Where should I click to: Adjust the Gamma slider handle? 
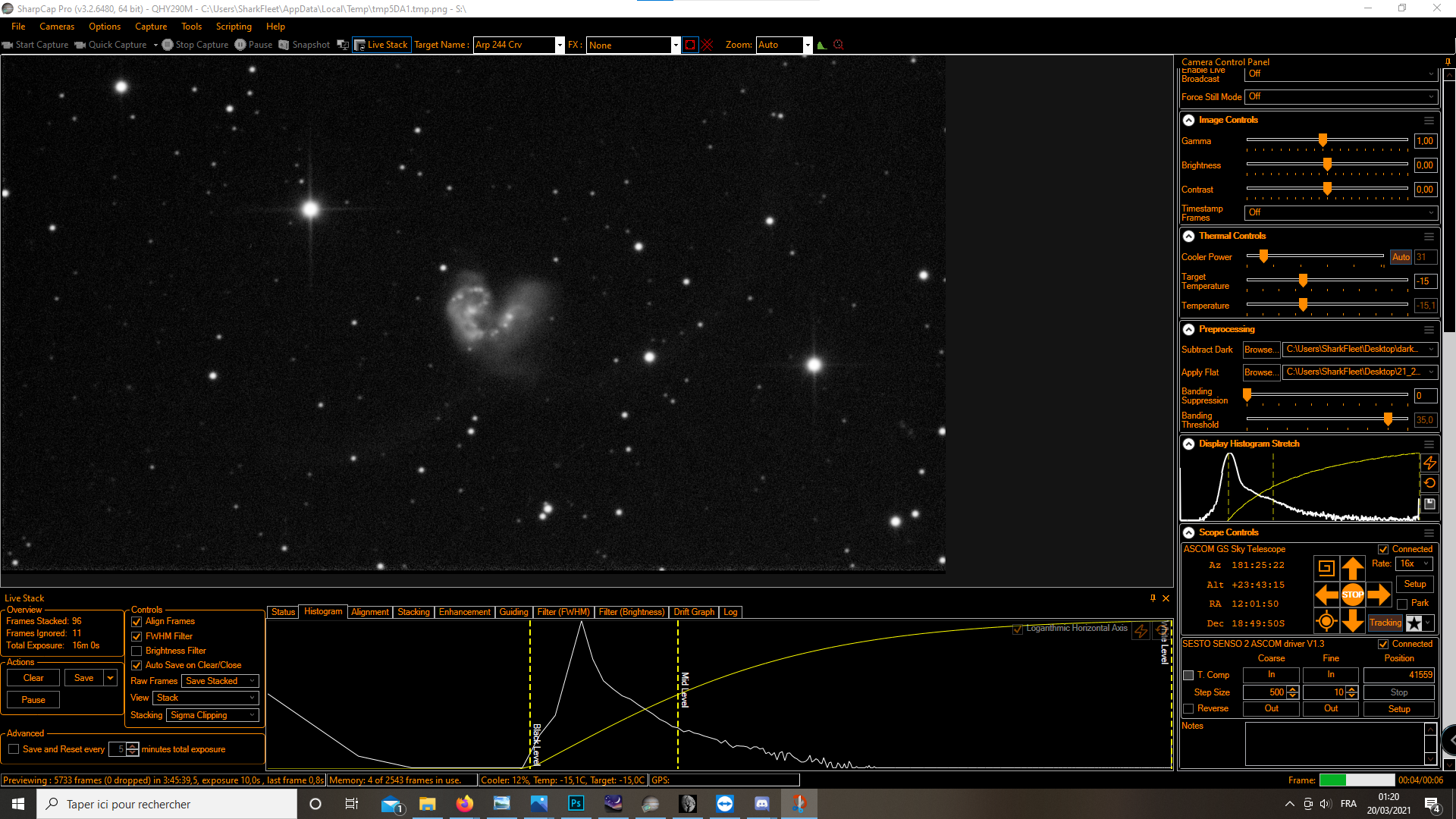1323,140
